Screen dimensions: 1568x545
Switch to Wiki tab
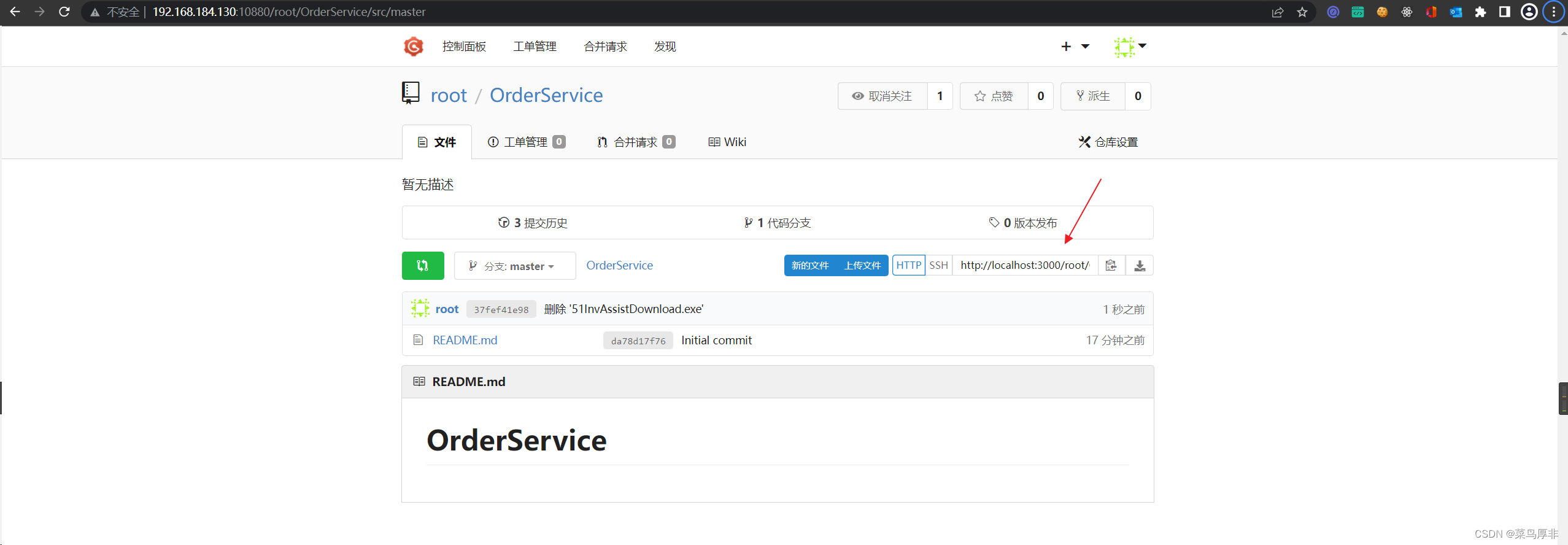(727, 142)
